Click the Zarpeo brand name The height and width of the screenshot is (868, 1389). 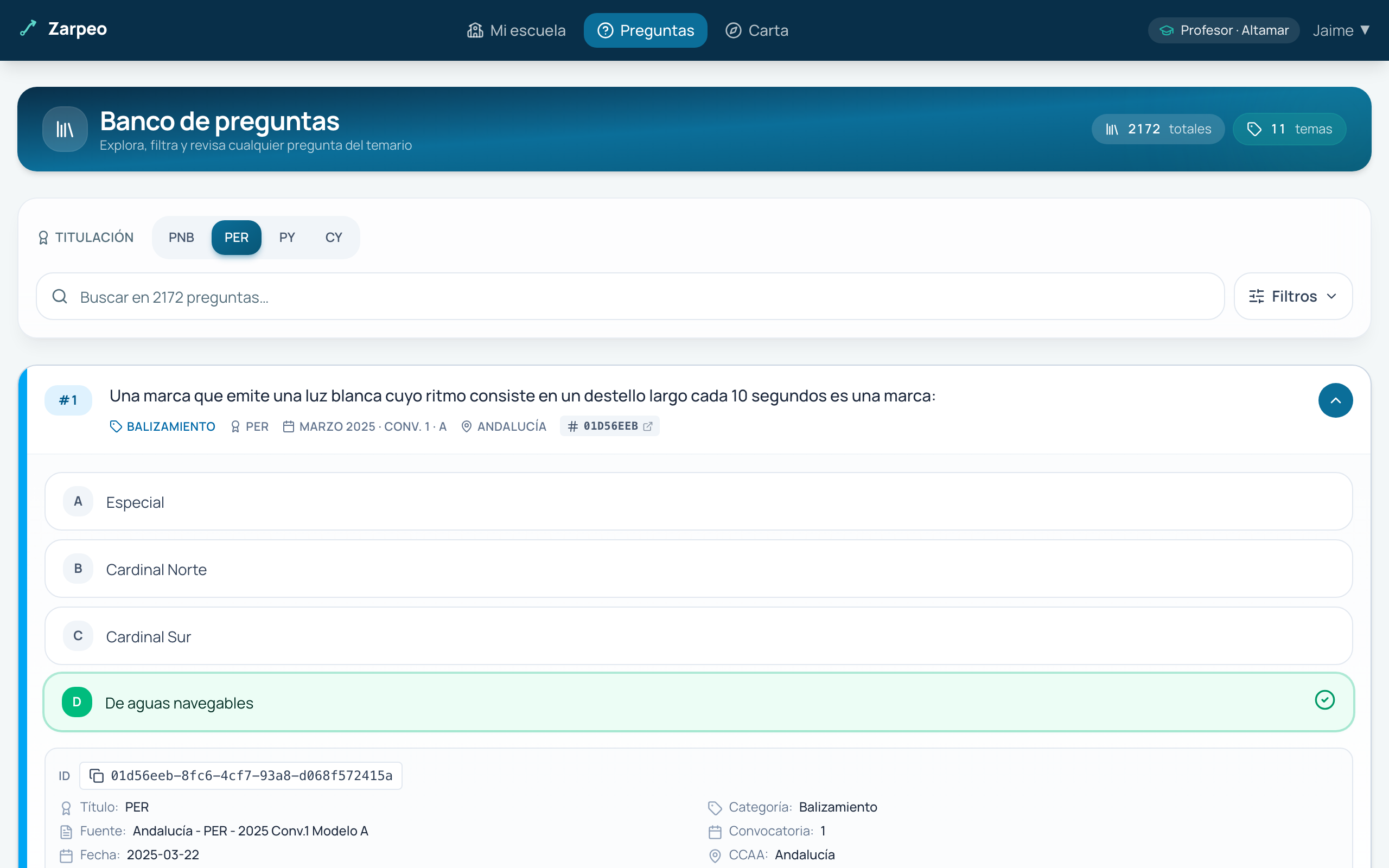78,29
